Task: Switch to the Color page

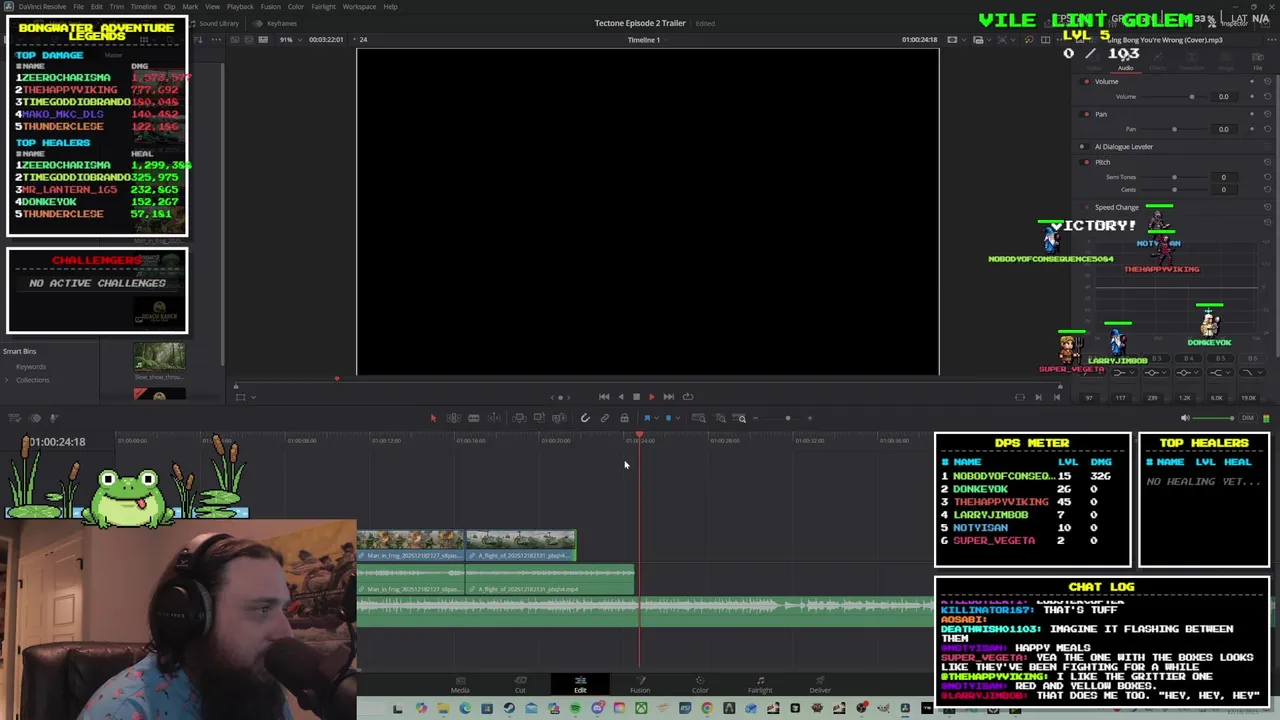Action: [700, 684]
